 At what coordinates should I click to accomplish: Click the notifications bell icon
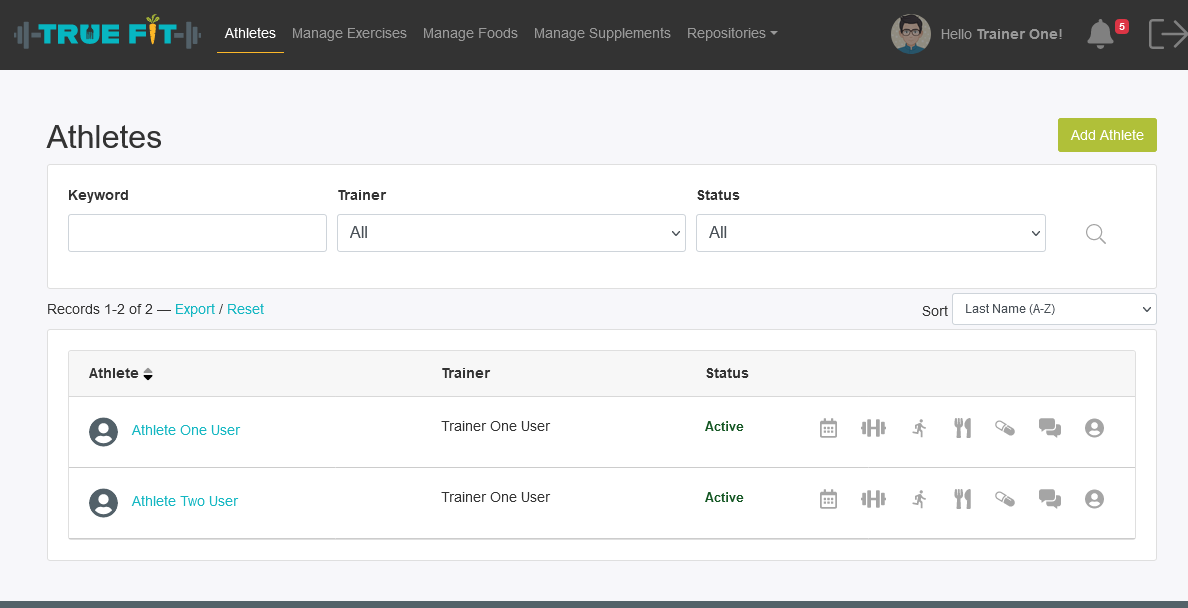tap(1100, 34)
